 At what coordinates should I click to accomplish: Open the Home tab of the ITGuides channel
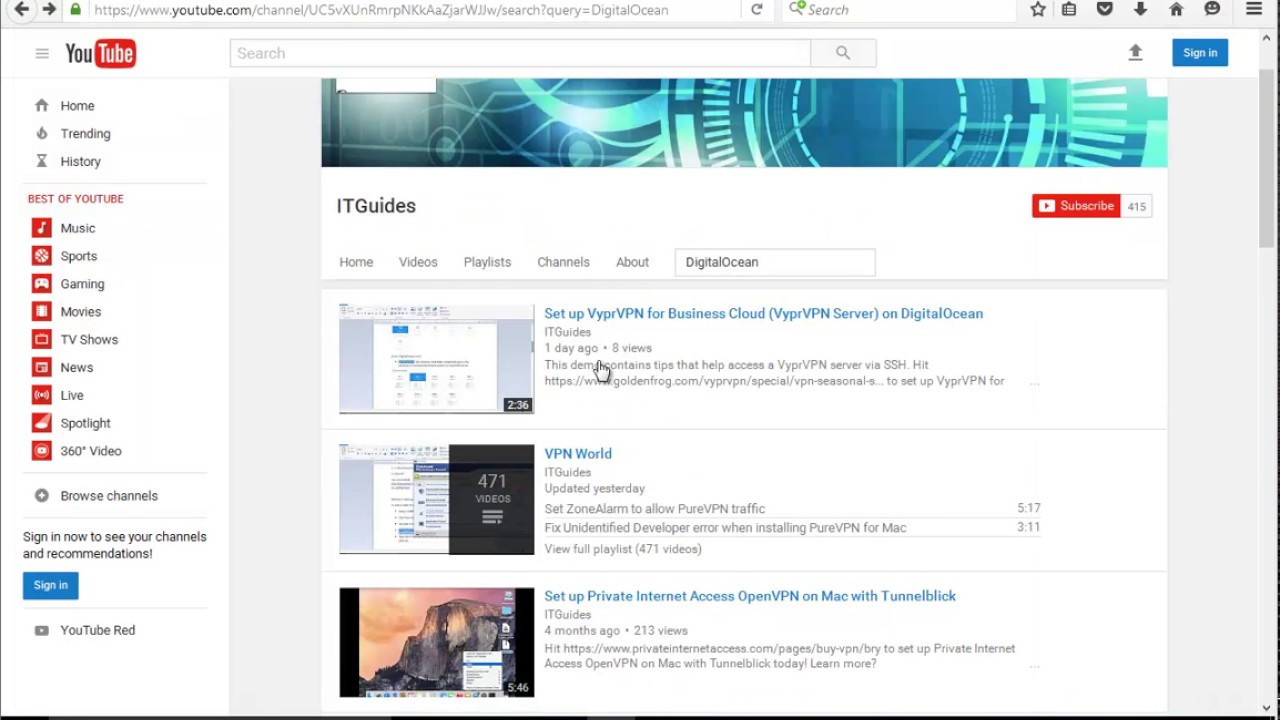(356, 262)
